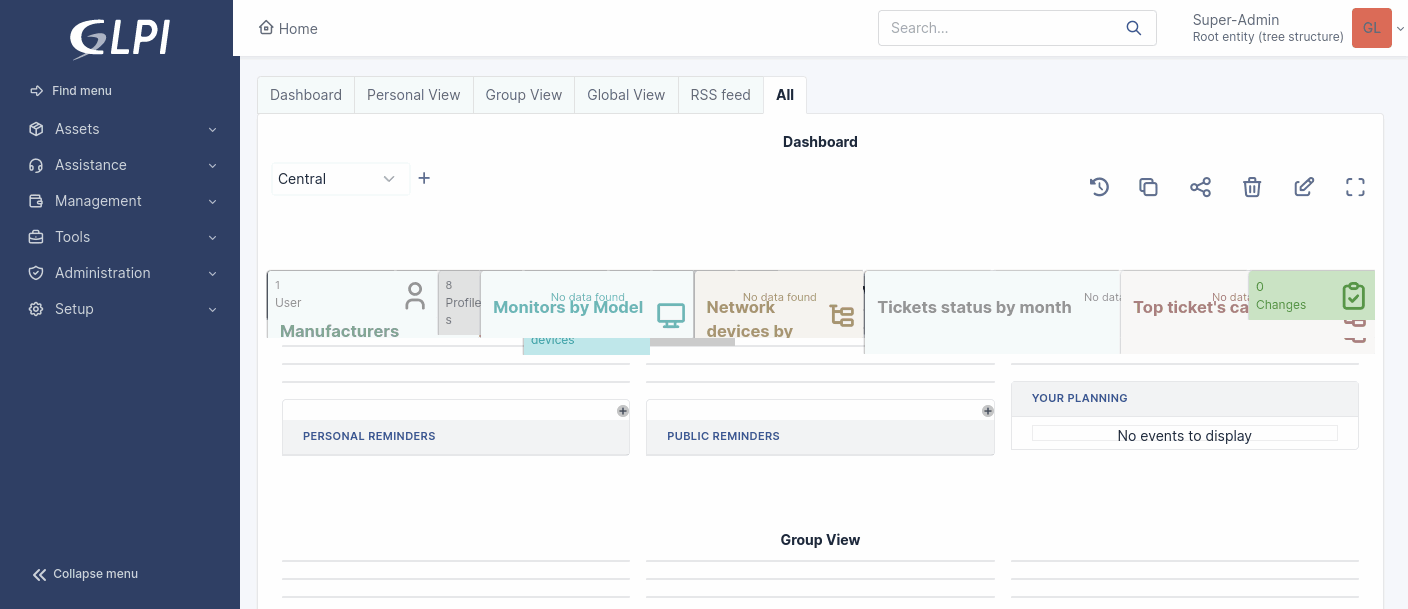The height and width of the screenshot is (609, 1408).
Task: Click the GL user avatar
Action: (1372, 28)
